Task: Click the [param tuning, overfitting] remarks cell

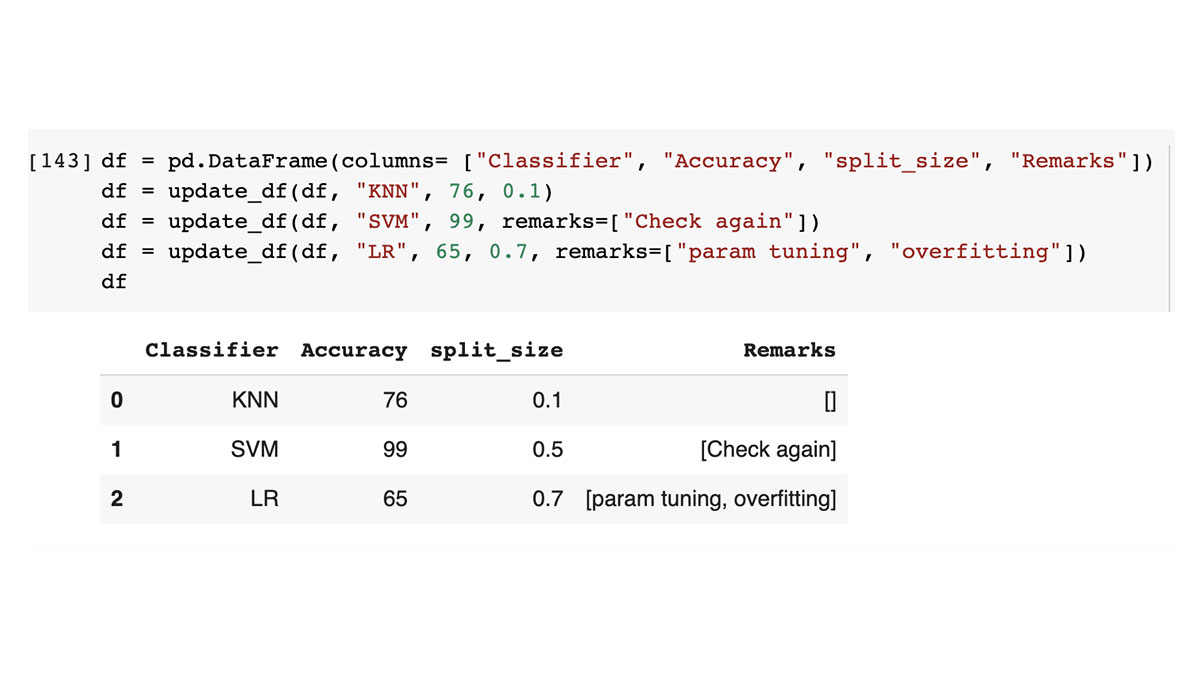Action: pyautogui.click(x=710, y=498)
